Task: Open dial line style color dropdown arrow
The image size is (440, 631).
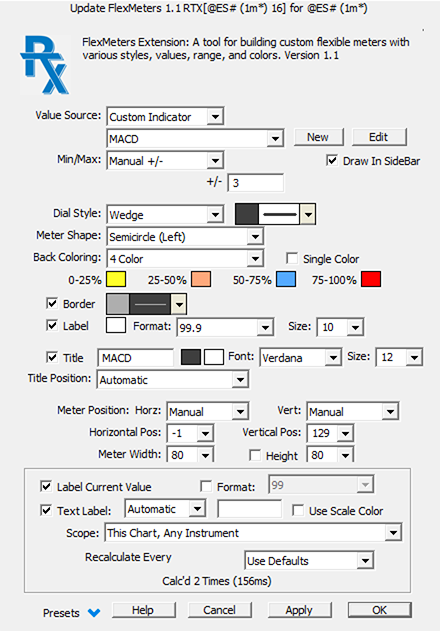Action: point(308,214)
